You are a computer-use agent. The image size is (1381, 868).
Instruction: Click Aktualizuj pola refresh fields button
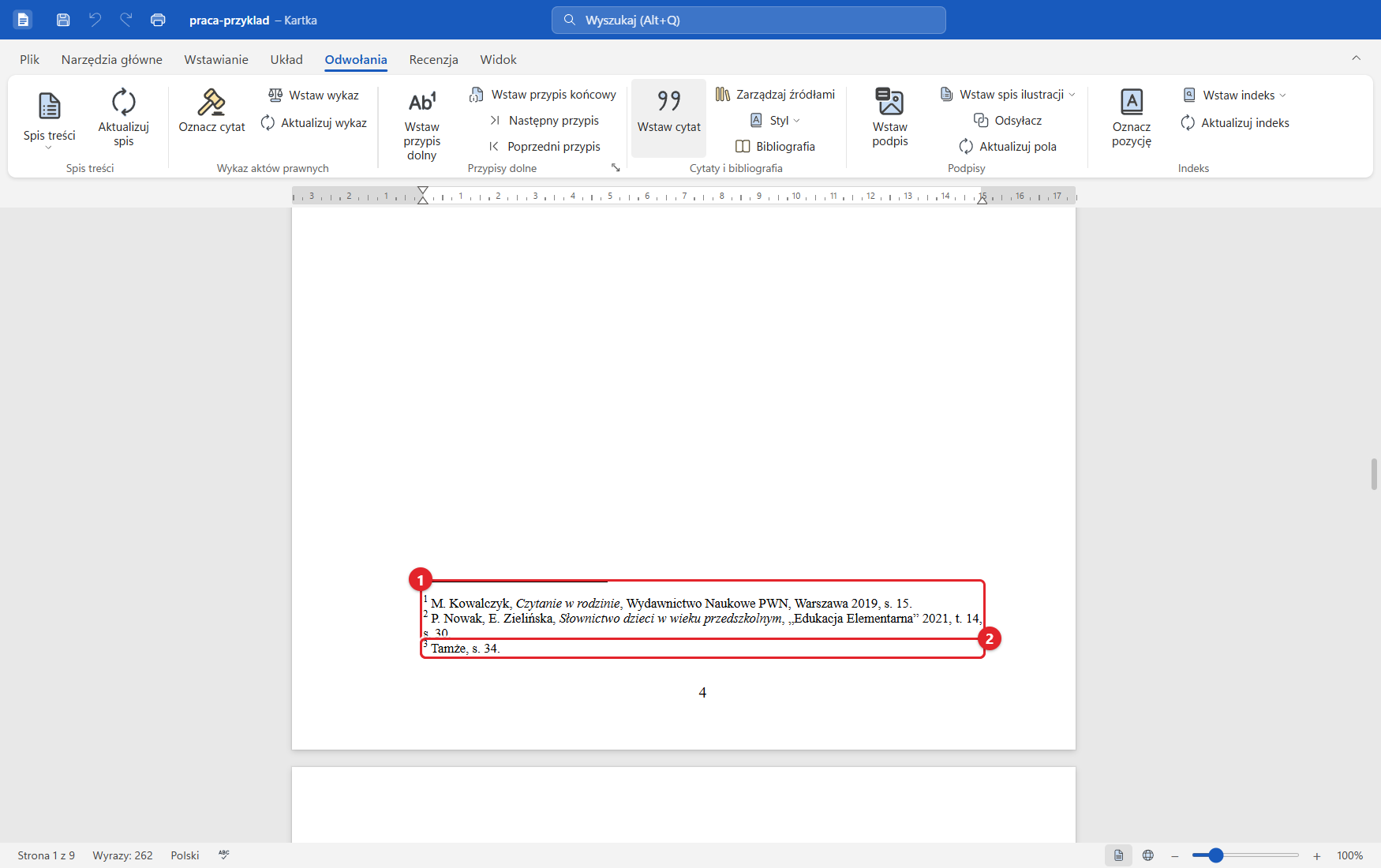[1008, 146]
